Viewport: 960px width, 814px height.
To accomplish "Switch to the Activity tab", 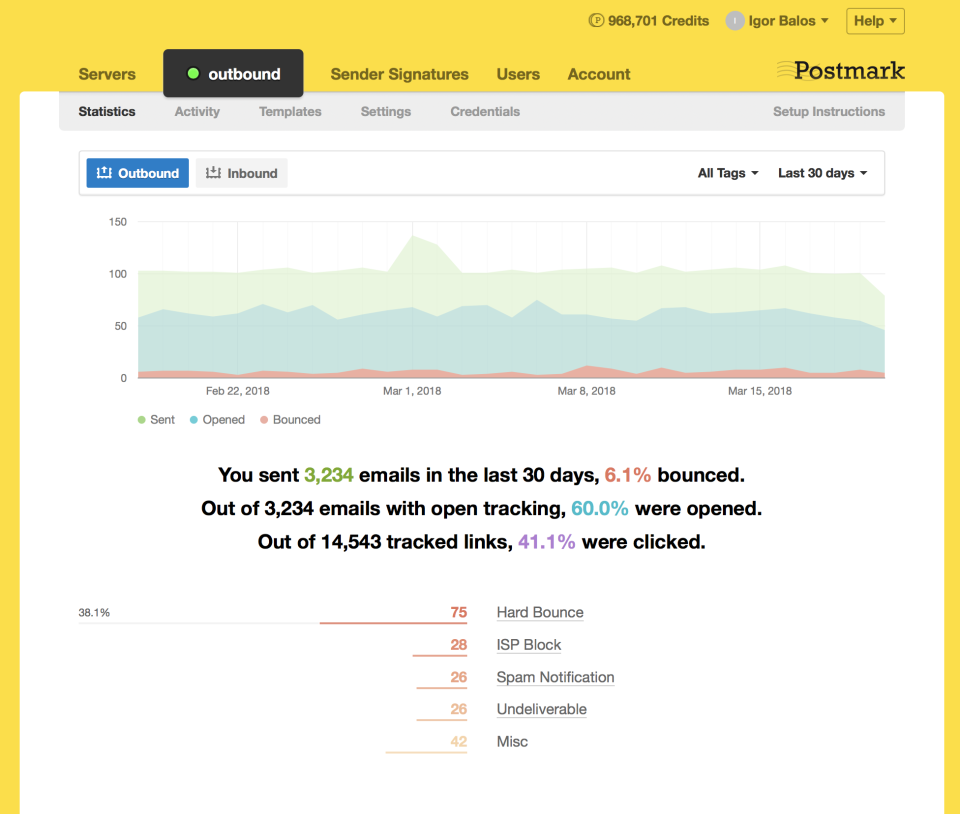I will click(196, 111).
